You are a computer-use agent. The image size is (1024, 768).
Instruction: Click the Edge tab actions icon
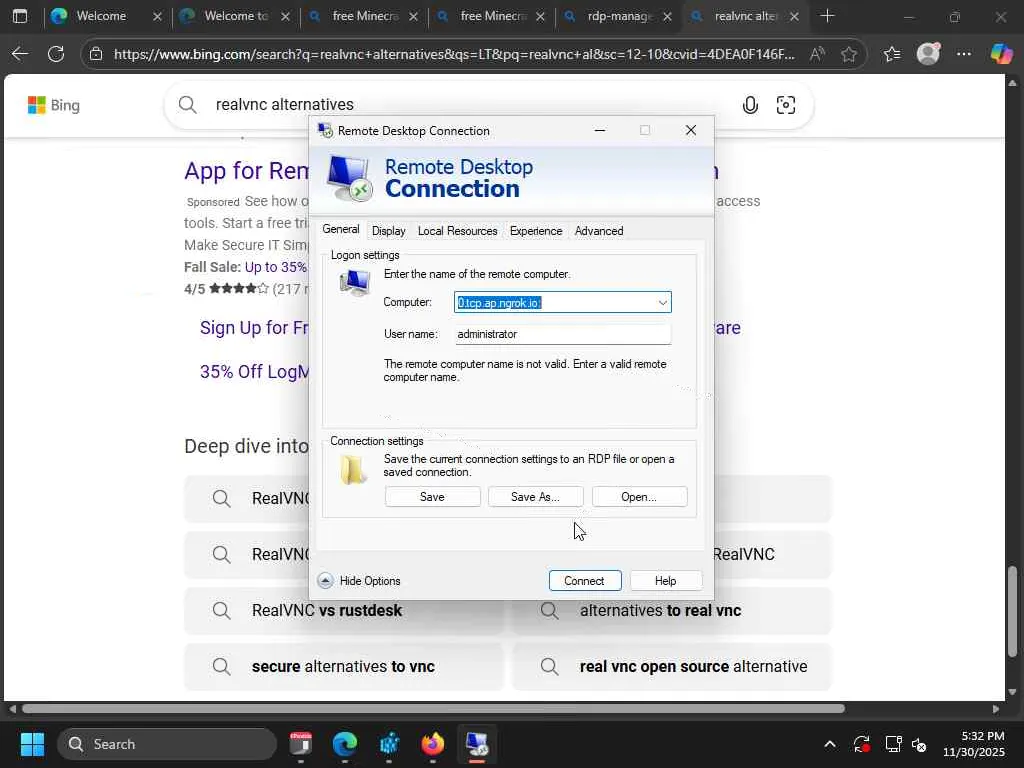[20, 16]
